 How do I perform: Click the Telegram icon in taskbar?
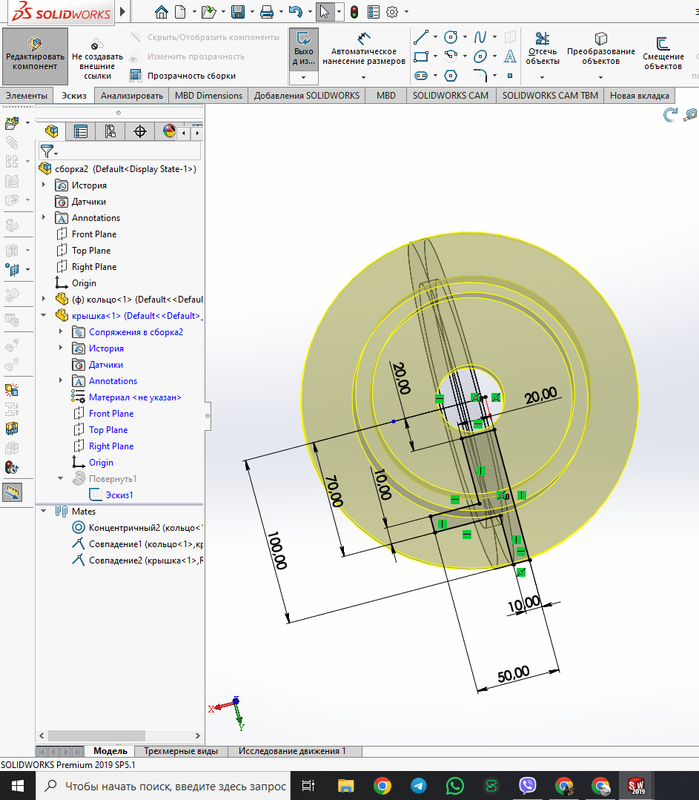pyautogui.click(x=417, y=785)
